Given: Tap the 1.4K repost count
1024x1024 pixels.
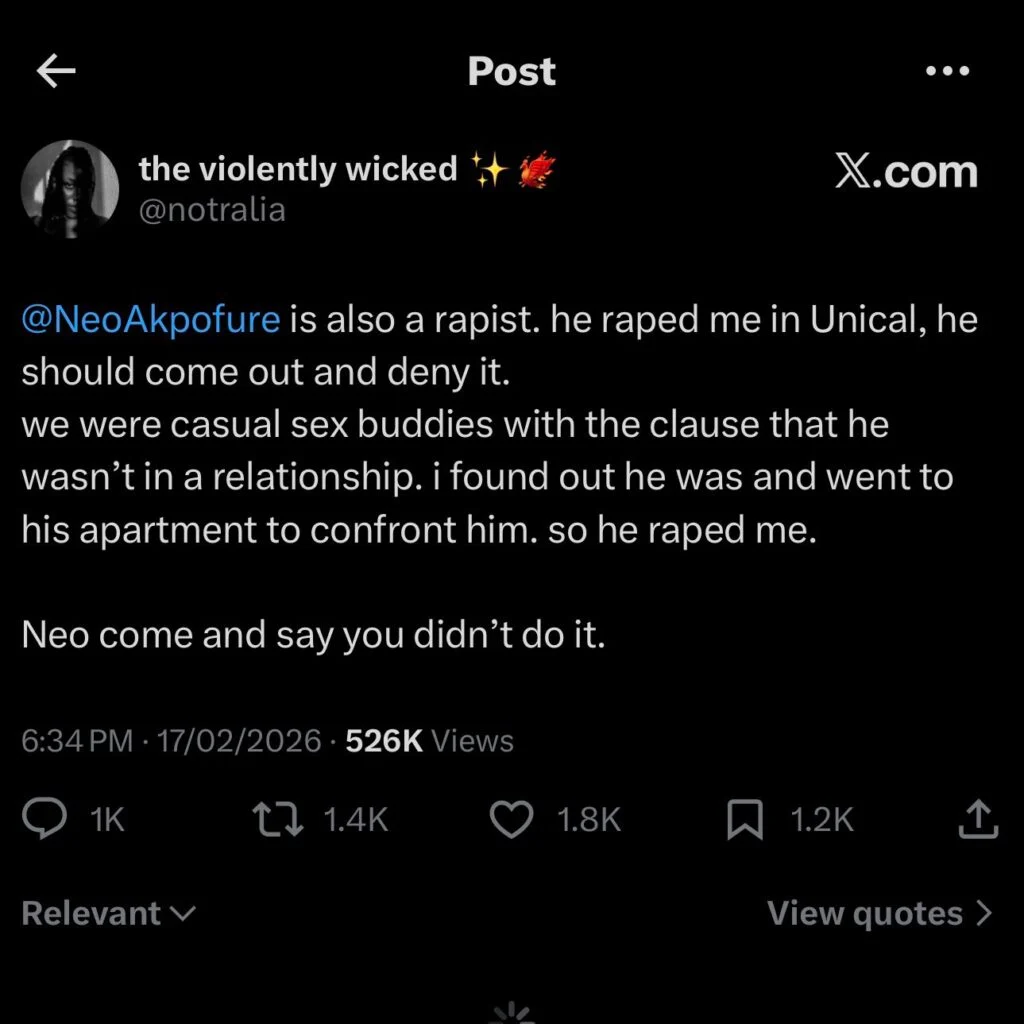Looking at the screenshot, I should pyautogui.click(x=355, y=820).
